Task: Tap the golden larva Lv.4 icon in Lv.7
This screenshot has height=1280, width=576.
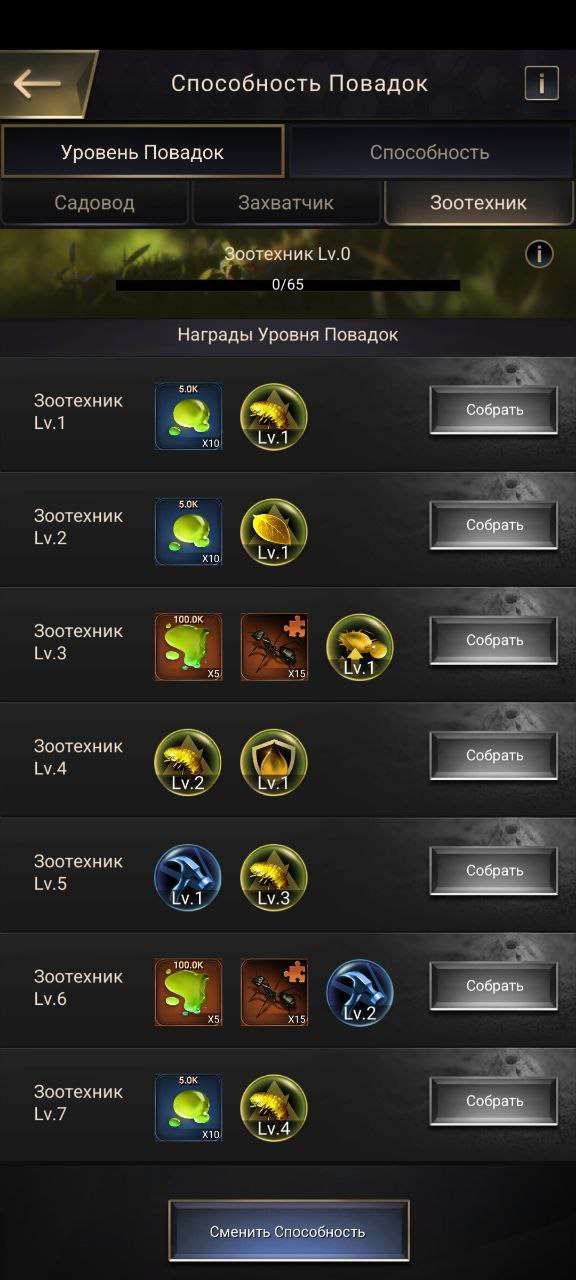Action: pyautogui.click(x=274, y=1107)
